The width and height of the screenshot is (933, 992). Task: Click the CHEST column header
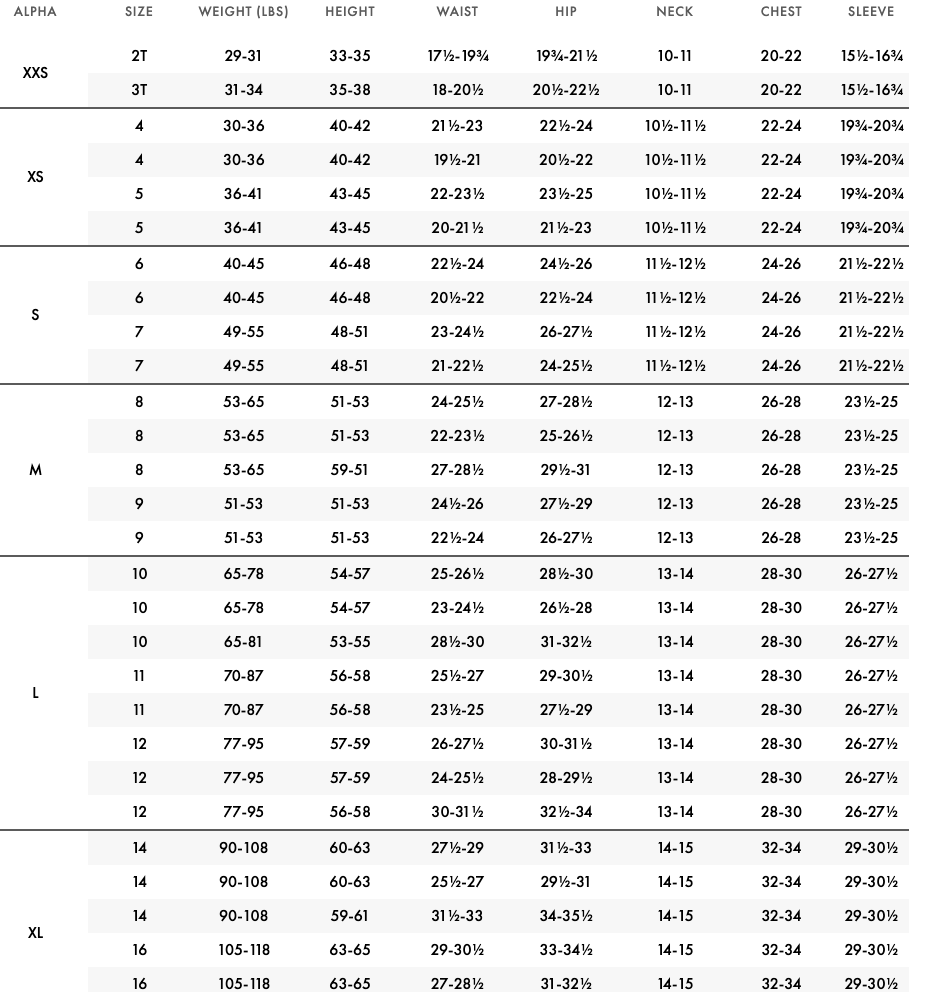click(x=781, y=11)
